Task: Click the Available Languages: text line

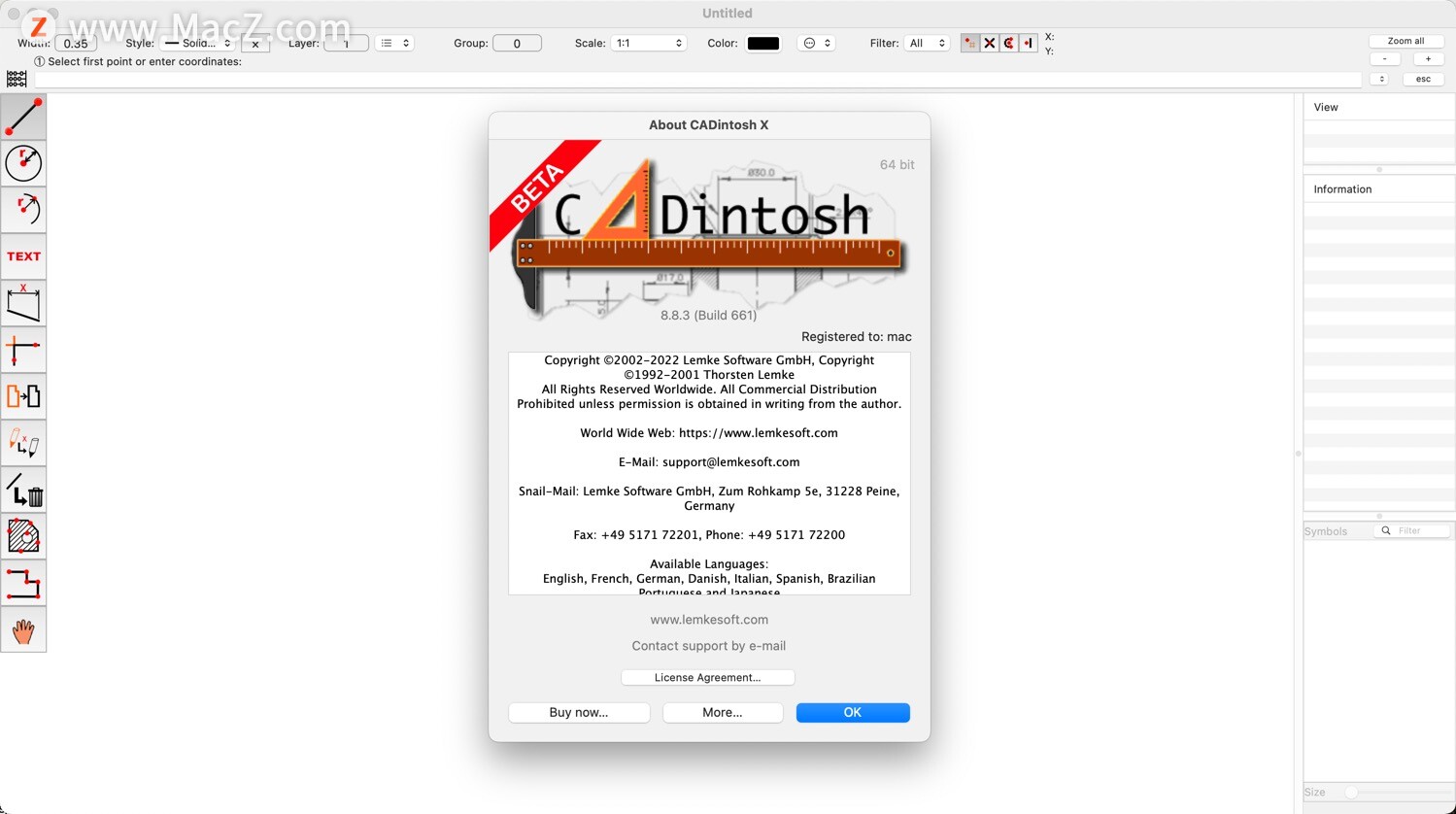Action: (x=709, y=564)
